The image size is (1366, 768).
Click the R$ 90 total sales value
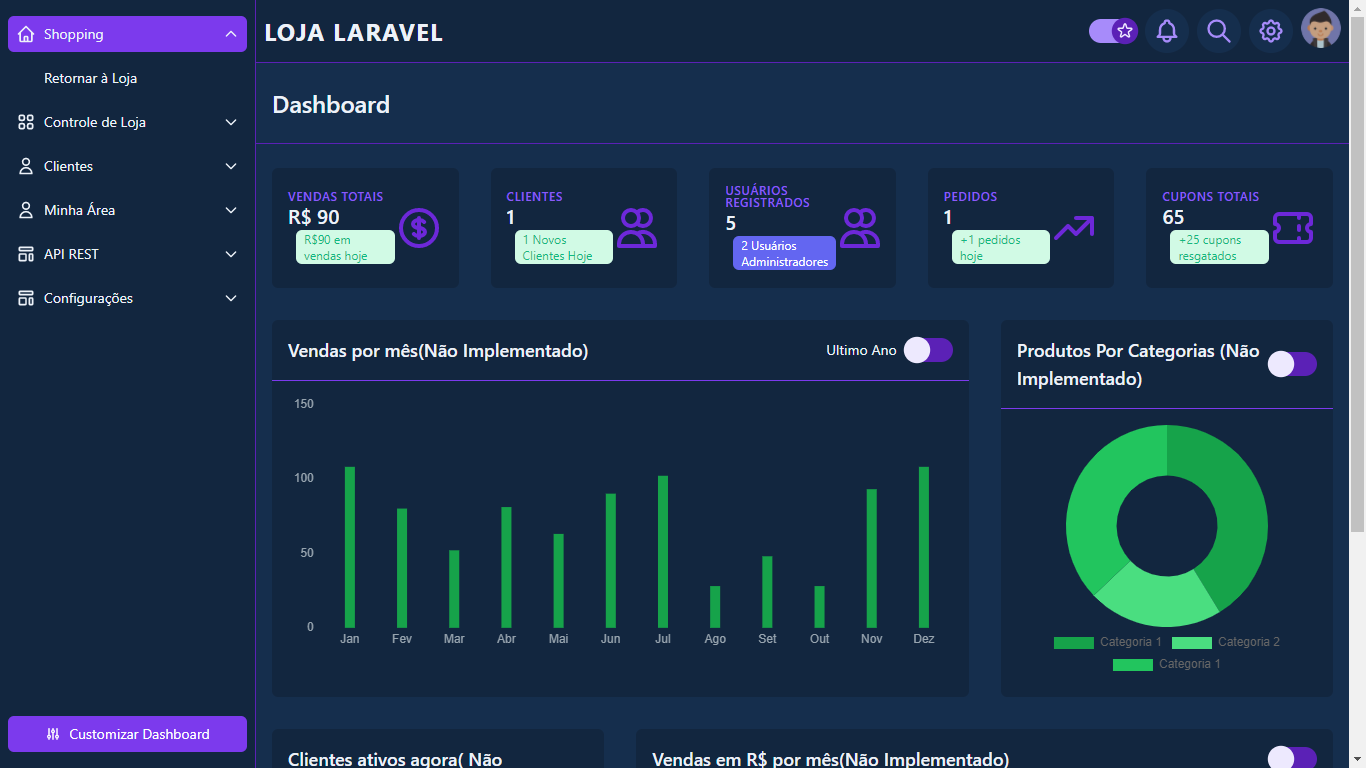pos(314,217)
